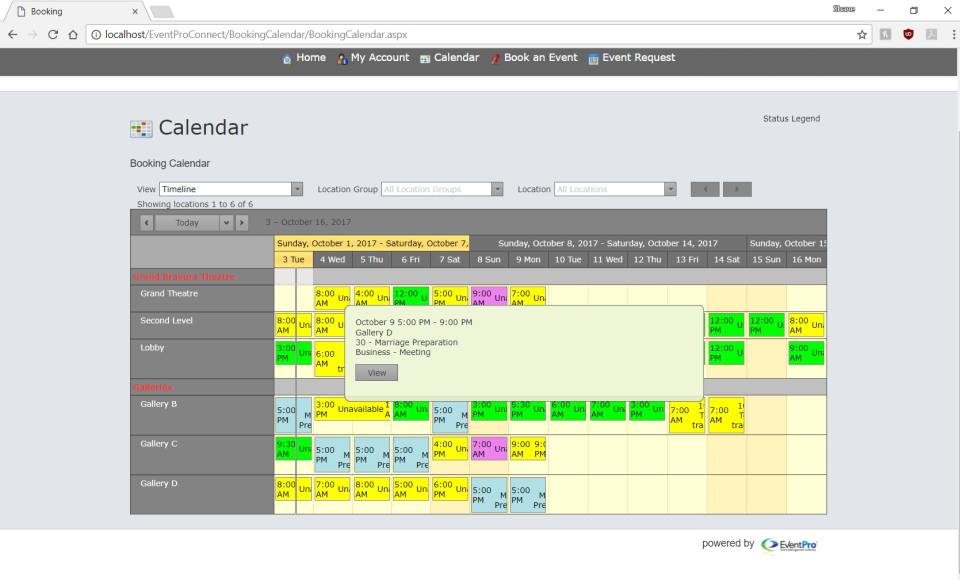Open Grand Theatre green 12:00 PM Friday event
This screenshot has height=580, width=960.
(410, 296)
